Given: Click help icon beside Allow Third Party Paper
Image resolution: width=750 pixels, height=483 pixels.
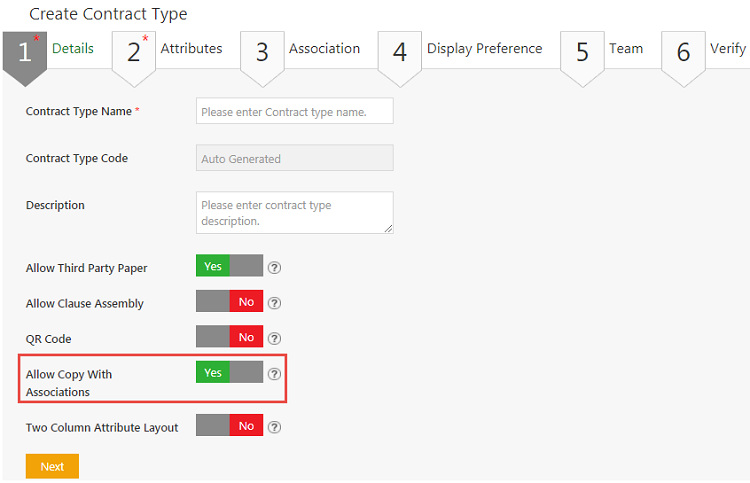Looking at the screenshot, I should coord(275,267).
